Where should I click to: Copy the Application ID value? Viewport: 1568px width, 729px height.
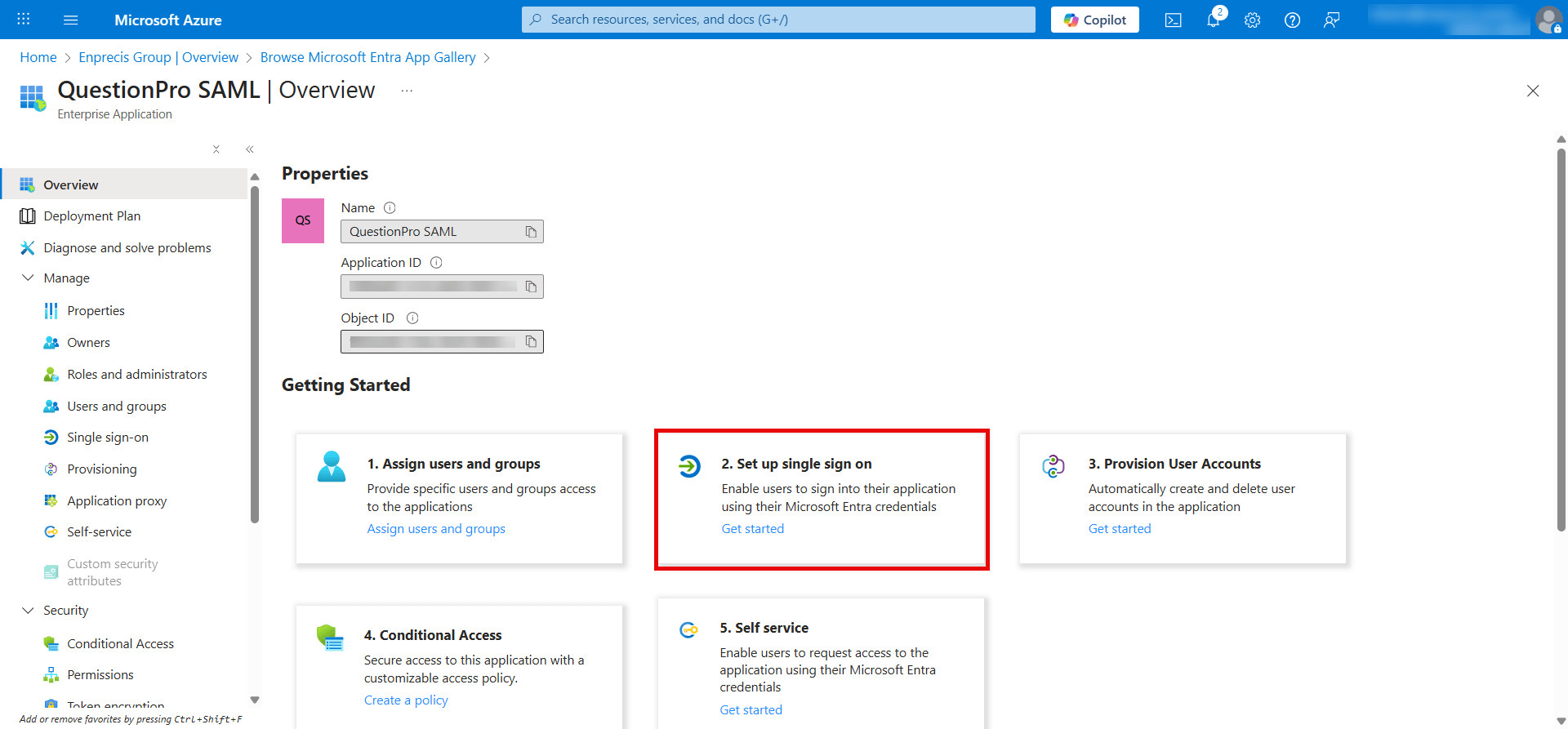[x=531, y=287]
